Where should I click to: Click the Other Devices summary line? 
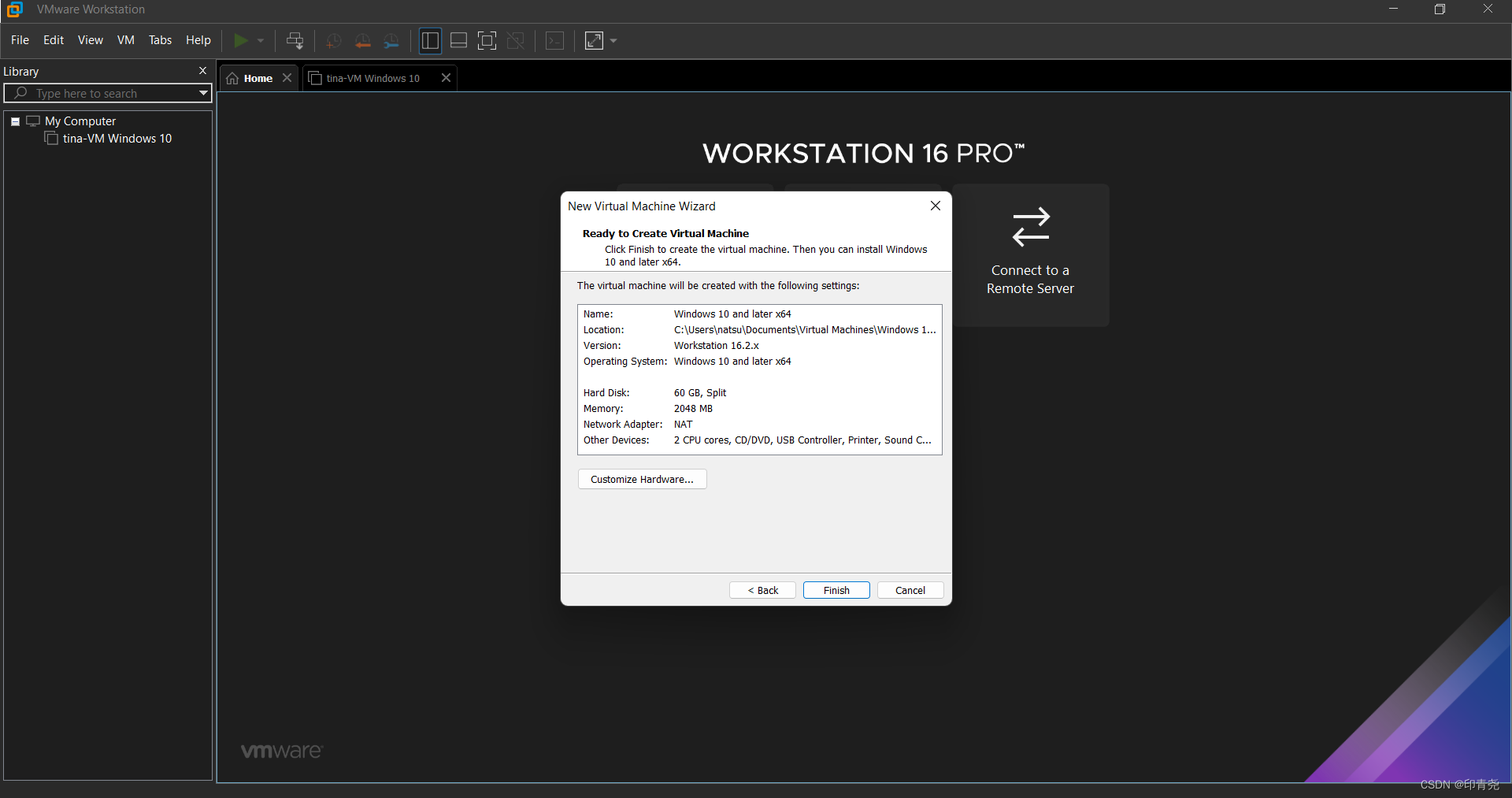[802, 440]
